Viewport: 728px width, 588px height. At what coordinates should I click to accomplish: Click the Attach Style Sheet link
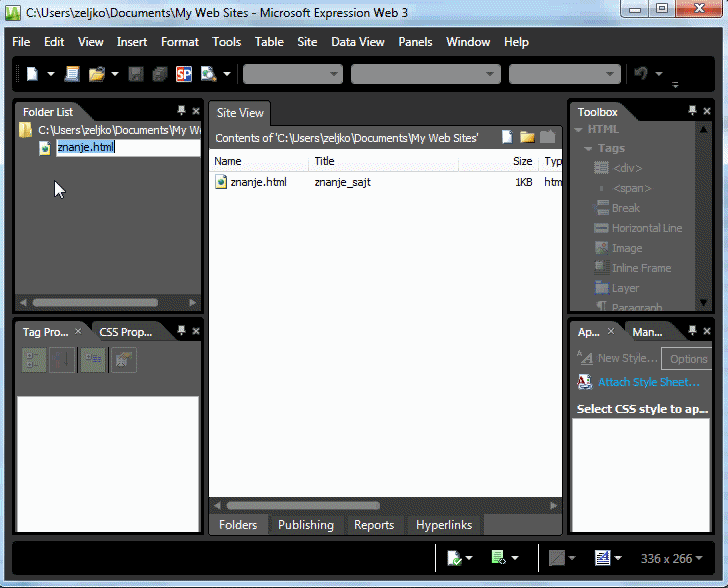point(648,382)
